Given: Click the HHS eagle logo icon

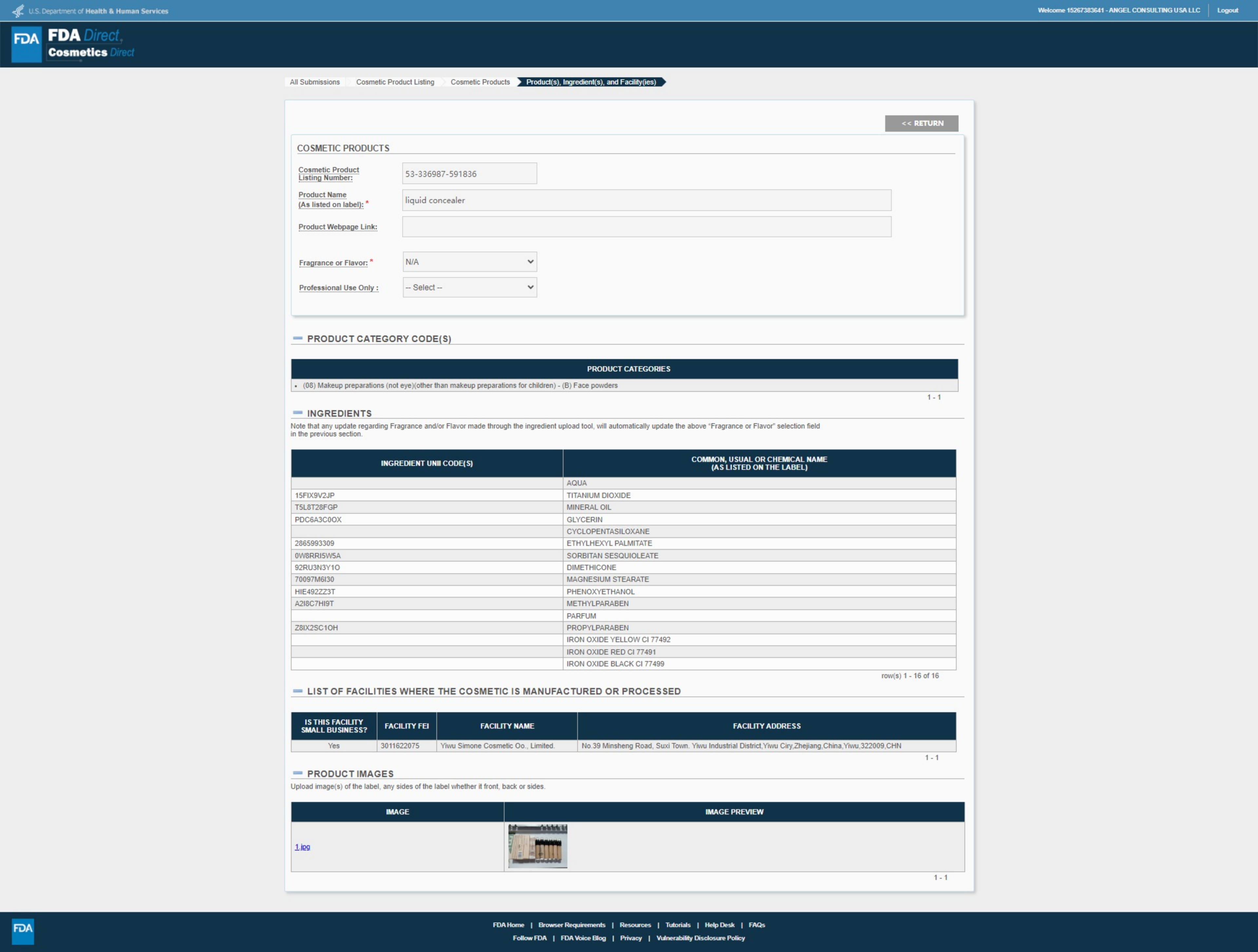Looking at the screenshot, I should (x=18, y=11).
